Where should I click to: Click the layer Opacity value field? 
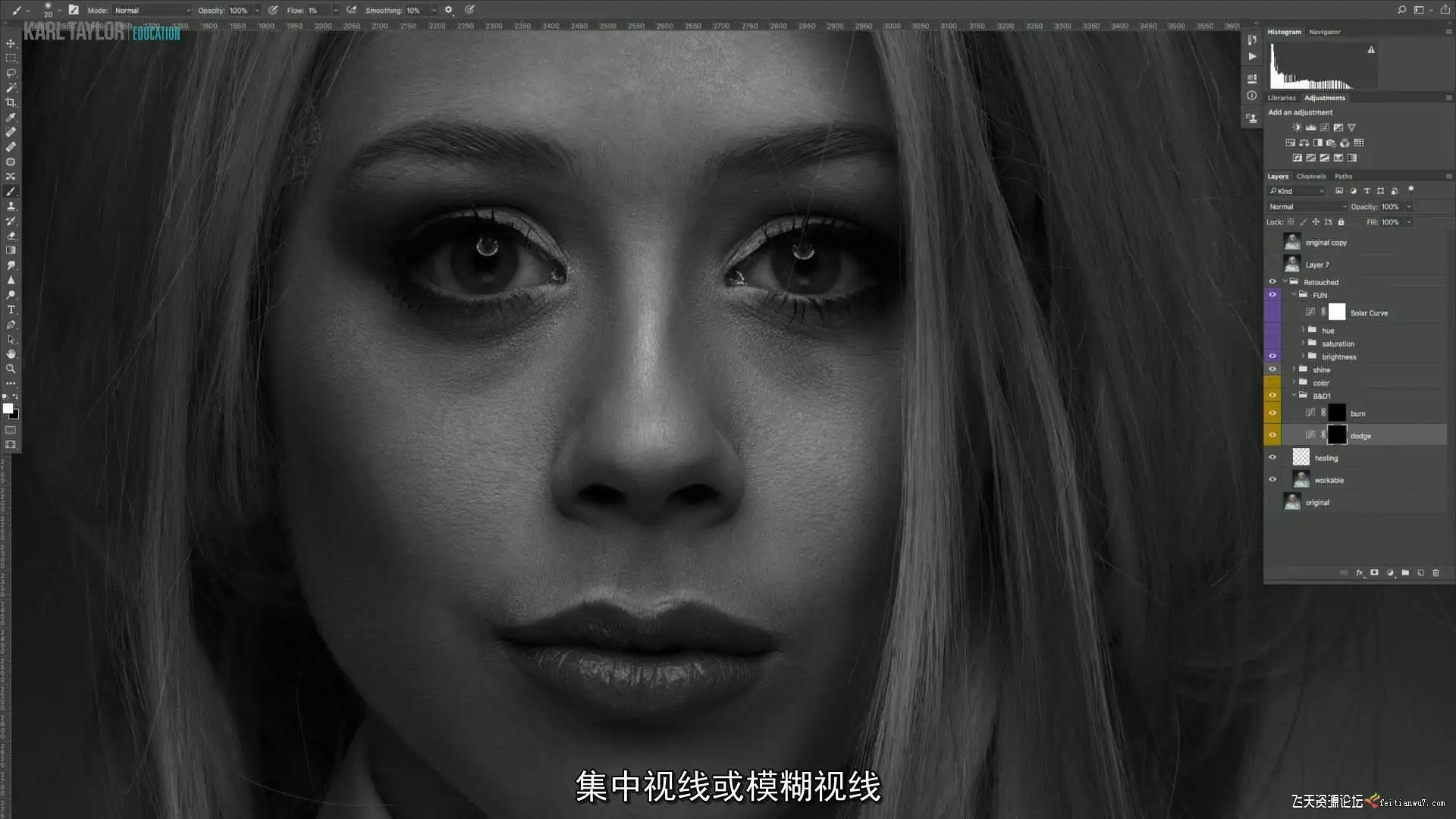(1390, 206)
